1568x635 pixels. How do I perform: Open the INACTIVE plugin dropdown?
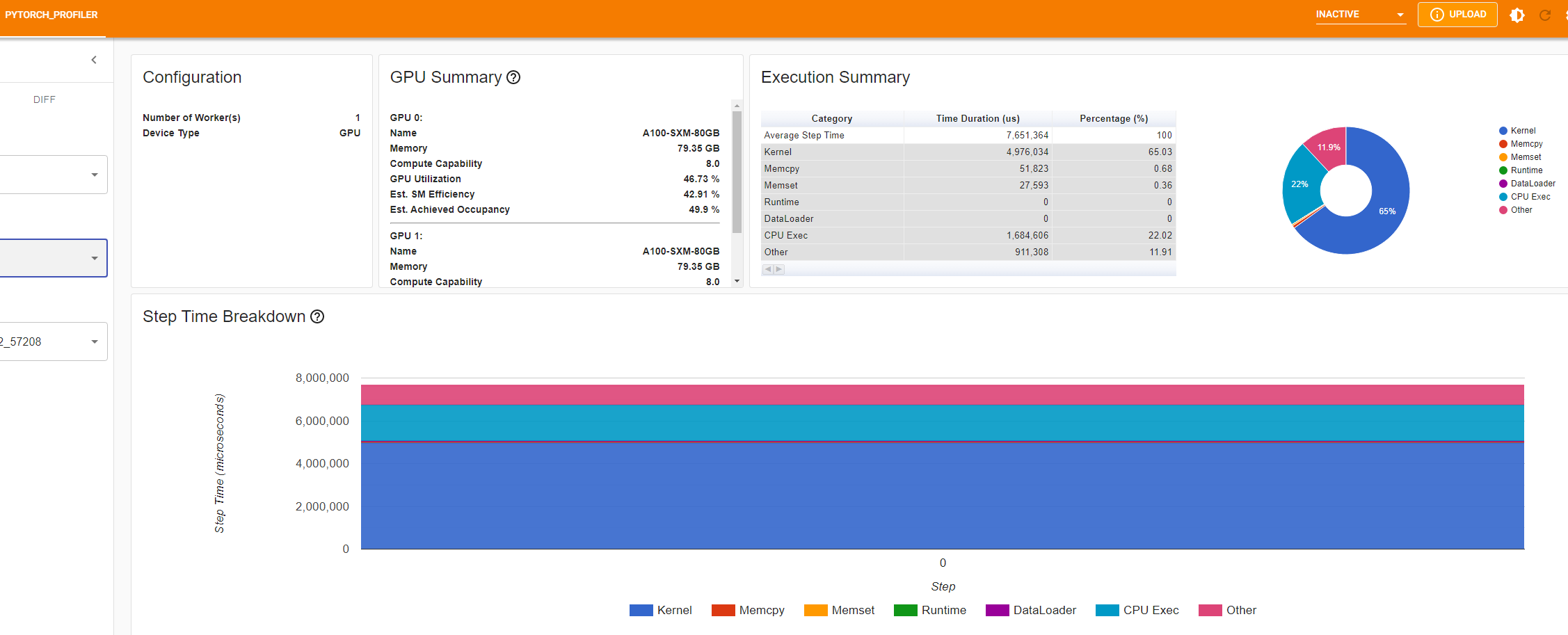(1360, 15)
